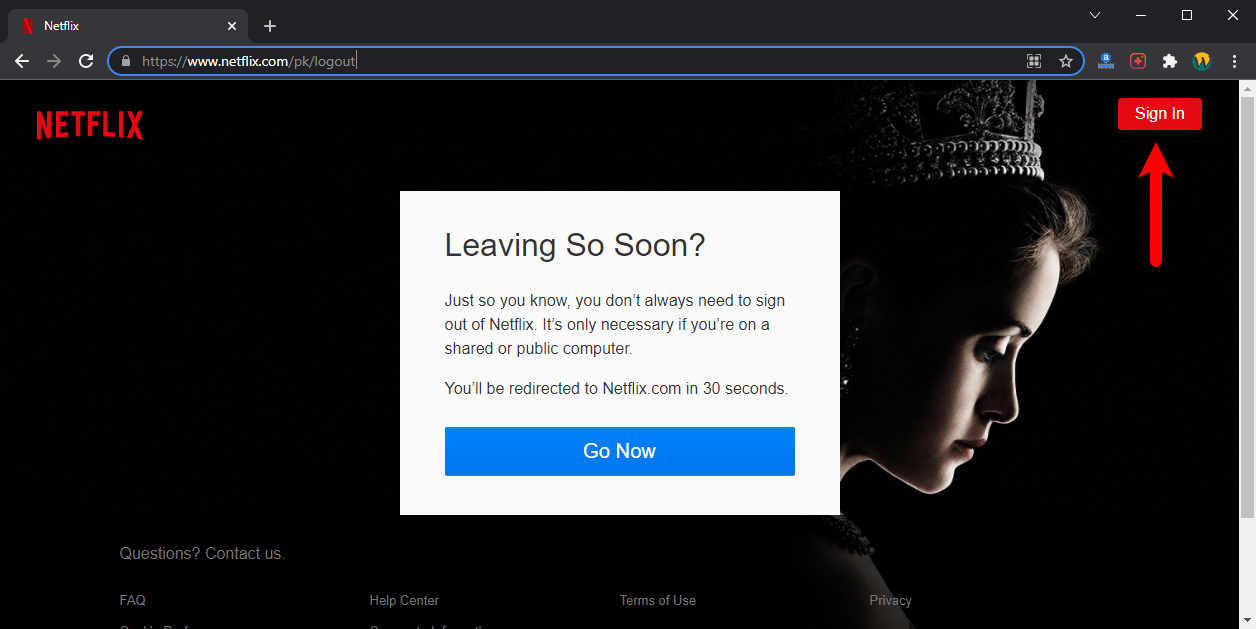Viewport: 1256px width, 629px height.
Task: Maximize the browser window
Action: [x=1187, y=15]
